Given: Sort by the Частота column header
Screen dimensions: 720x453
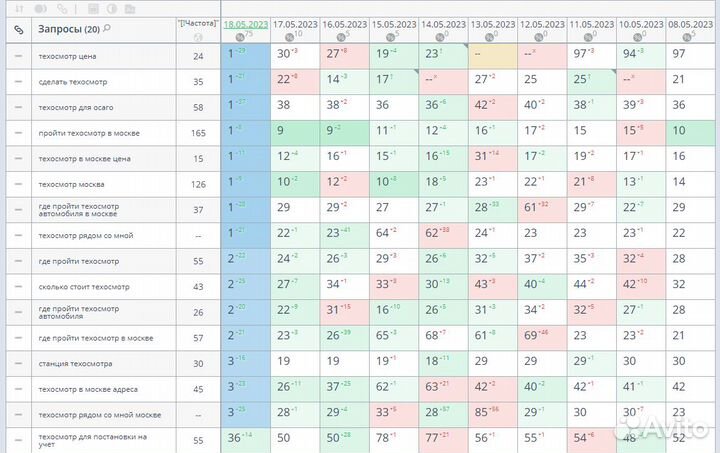Looking at the screenshot, I should (x=197, y=22).
